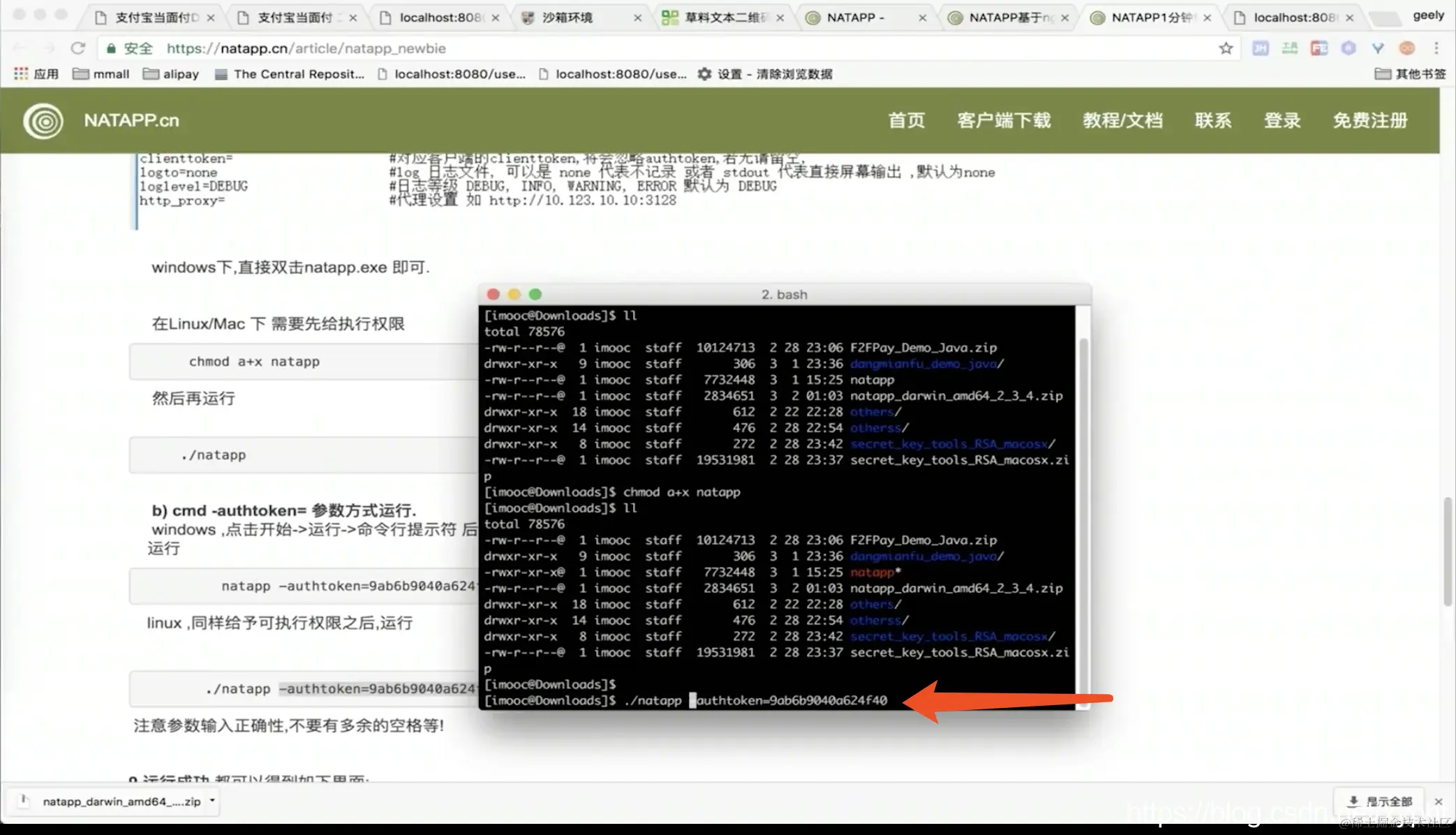Open the 教程/文档 nav item
This screenshot has height=835, width=1456.
tap(1122, 121)
